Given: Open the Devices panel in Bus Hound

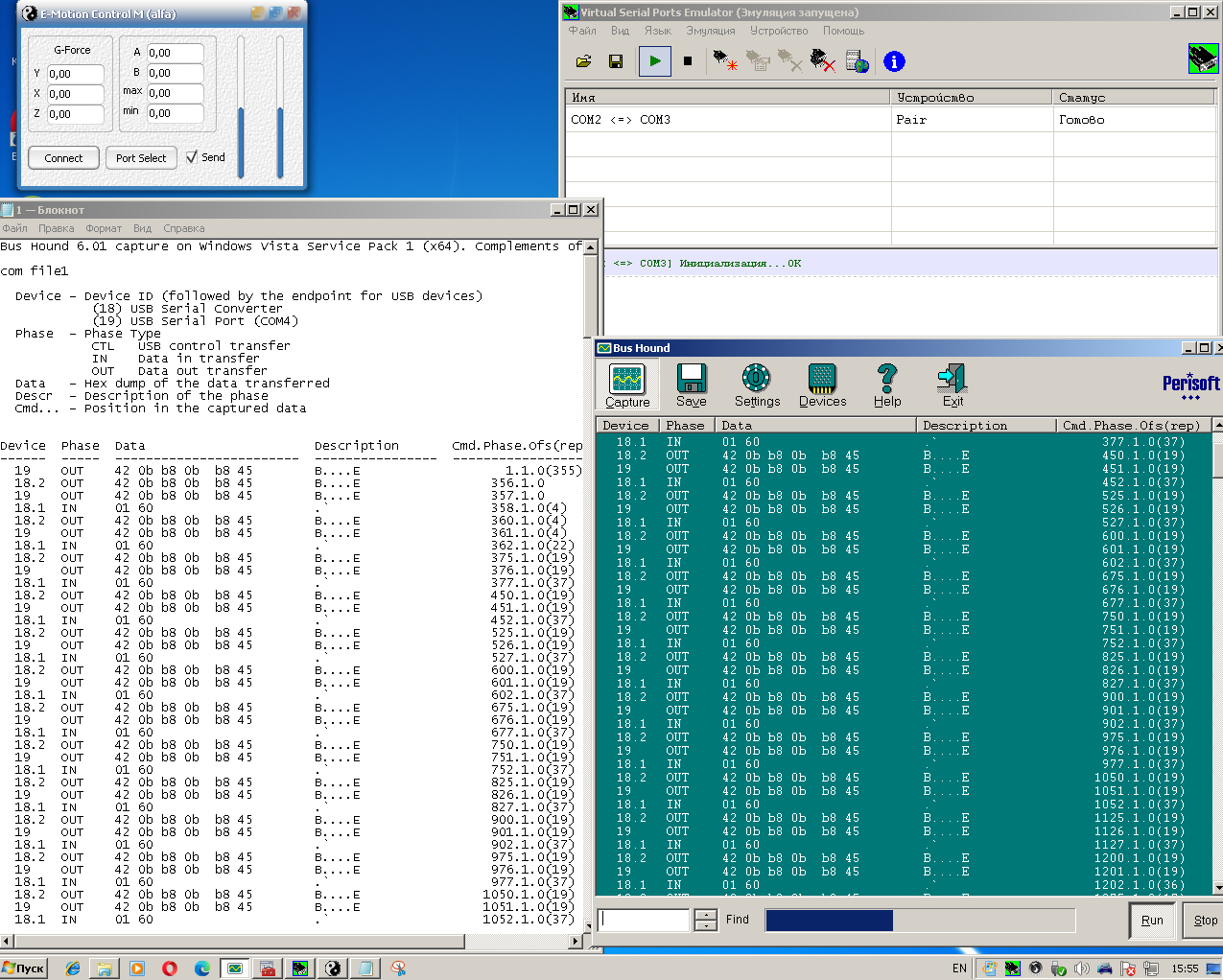Looking at the screenshot, I should (823, 385).
